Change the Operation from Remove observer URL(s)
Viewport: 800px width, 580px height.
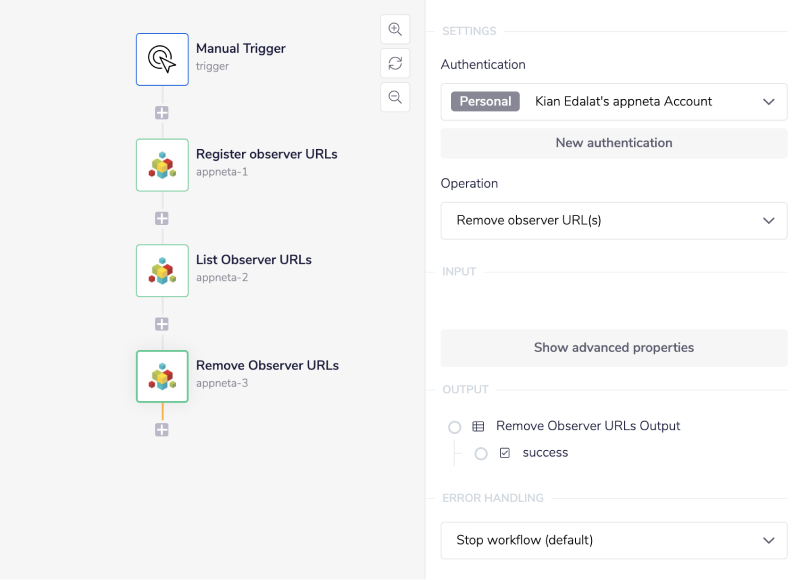click(613, 220)
